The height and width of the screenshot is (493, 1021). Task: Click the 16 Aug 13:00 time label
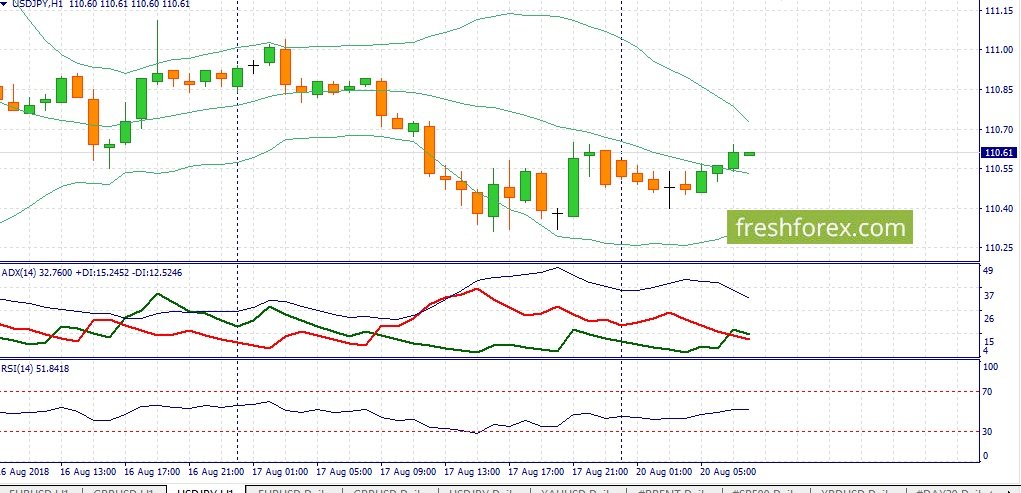(x=88, y=472)
